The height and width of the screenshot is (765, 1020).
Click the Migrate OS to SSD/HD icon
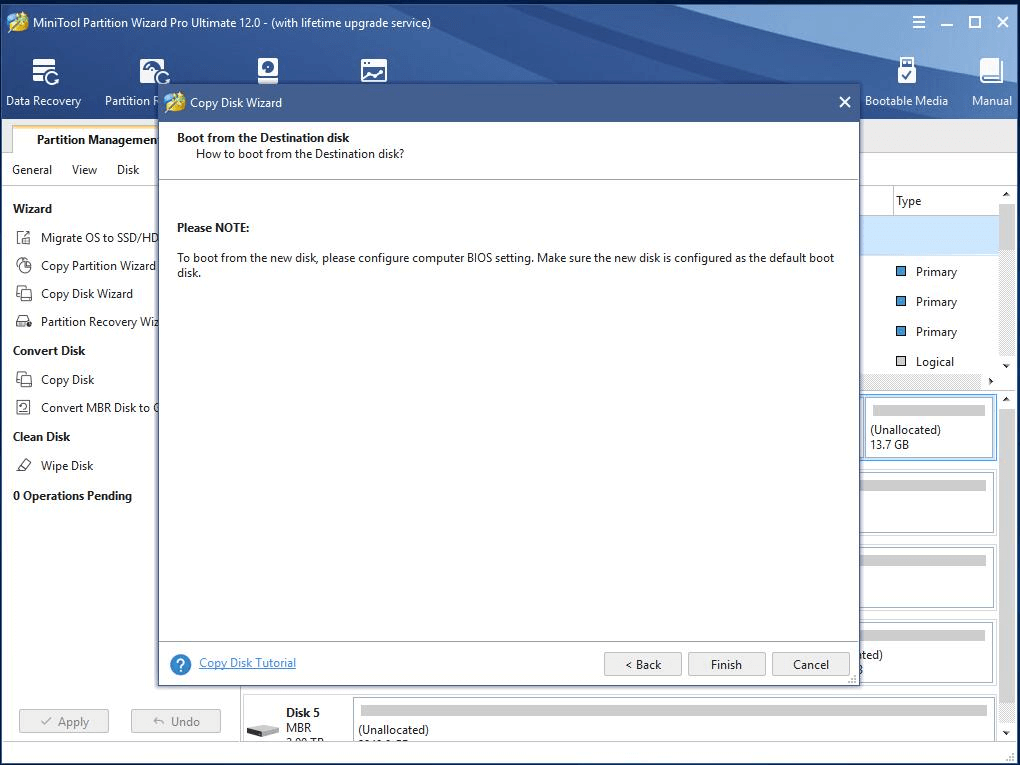pos(23,237)
